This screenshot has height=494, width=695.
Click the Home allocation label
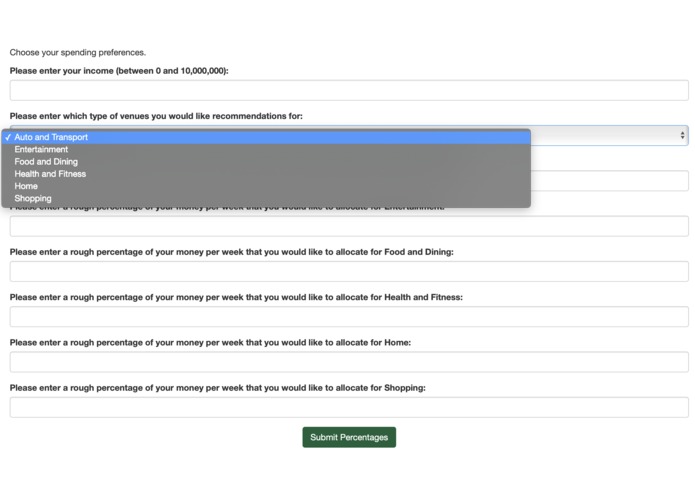pos(210,342)
